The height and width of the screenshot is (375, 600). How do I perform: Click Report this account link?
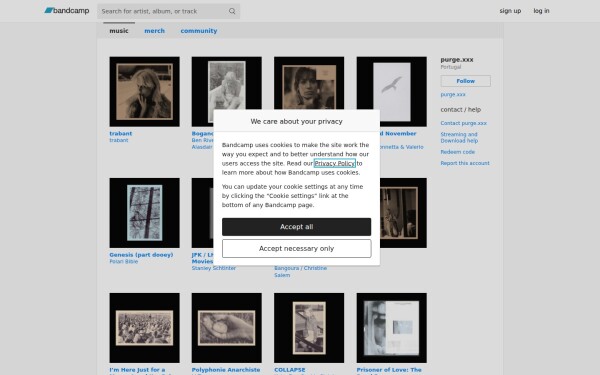[465, 163]
